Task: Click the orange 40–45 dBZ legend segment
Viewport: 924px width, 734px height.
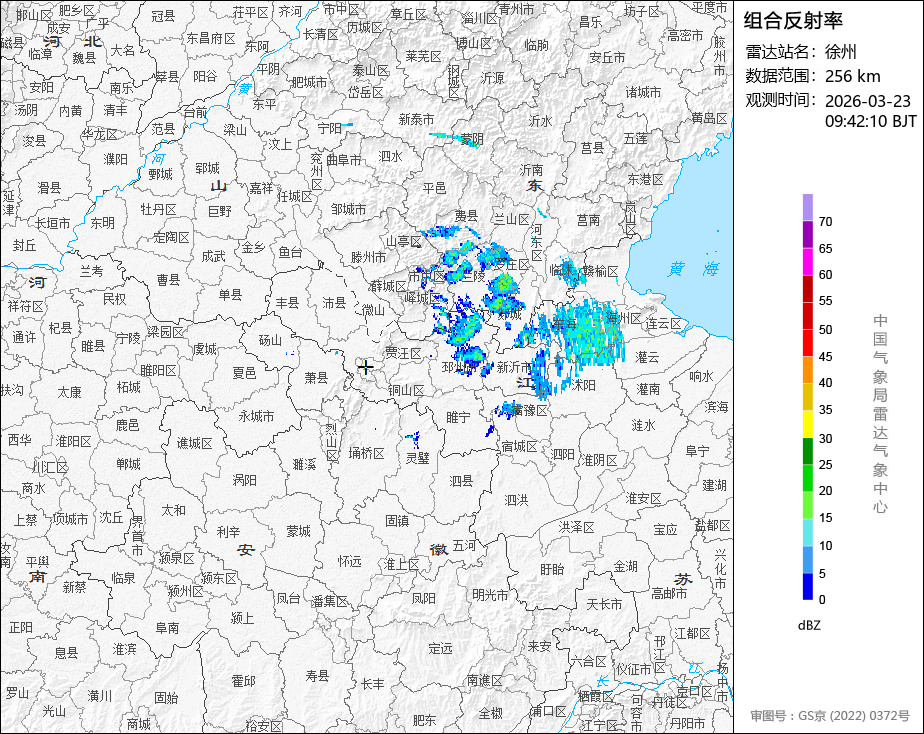Action: tap(807, 369)
